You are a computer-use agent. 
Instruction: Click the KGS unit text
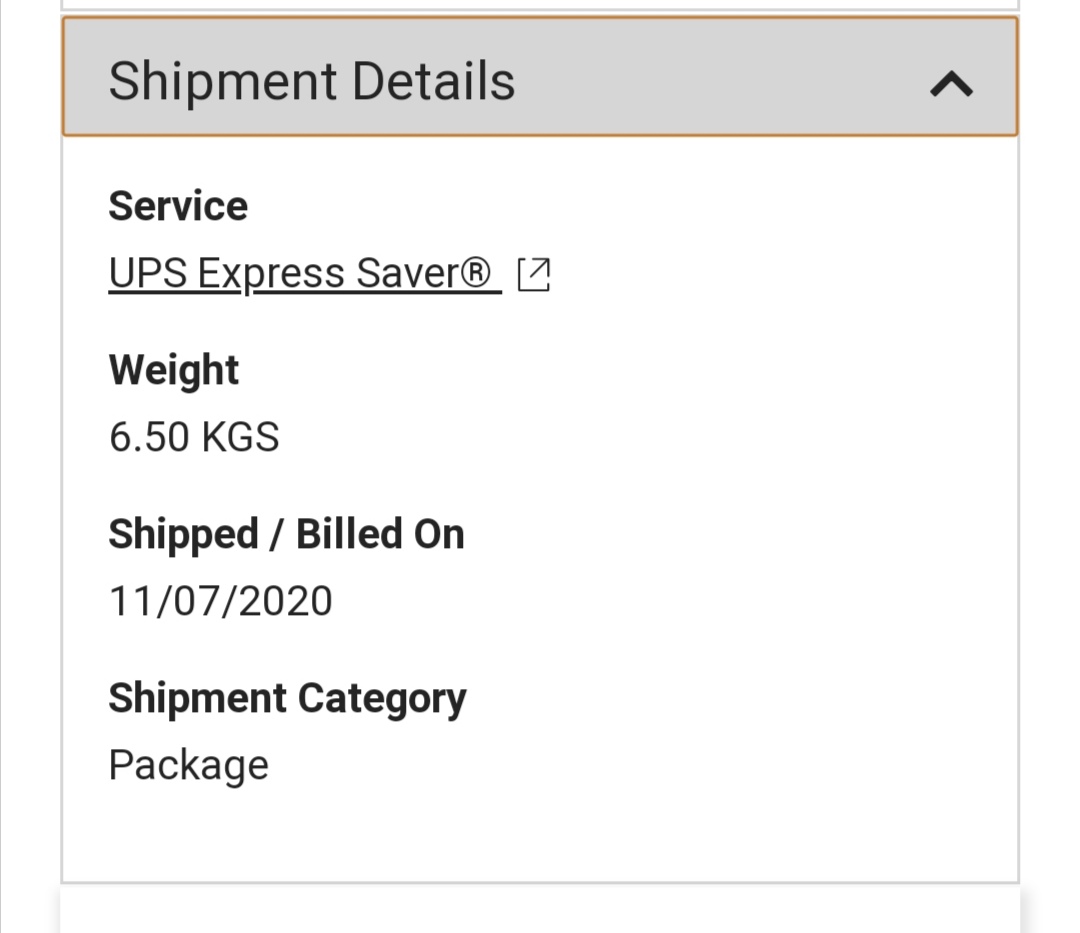click(x=240, y=437)
